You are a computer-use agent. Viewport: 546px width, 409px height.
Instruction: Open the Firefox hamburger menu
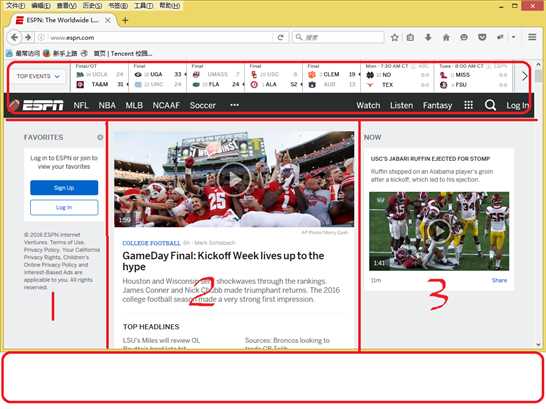tap(532, 37)
